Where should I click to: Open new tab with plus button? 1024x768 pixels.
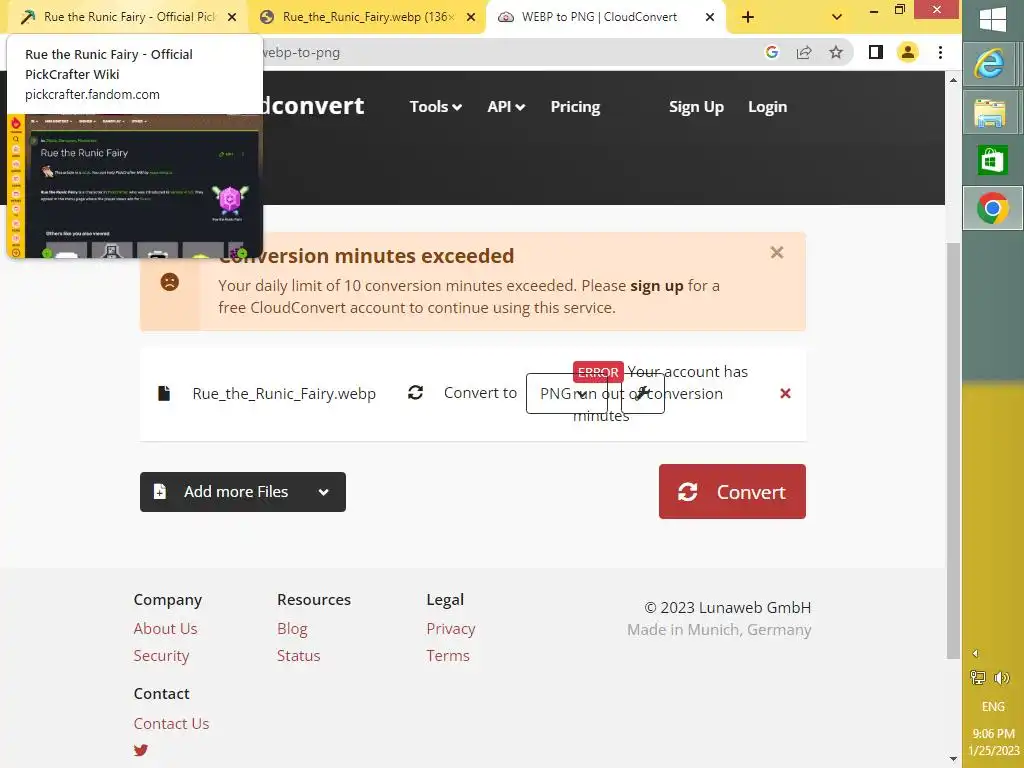coord(748,17)
